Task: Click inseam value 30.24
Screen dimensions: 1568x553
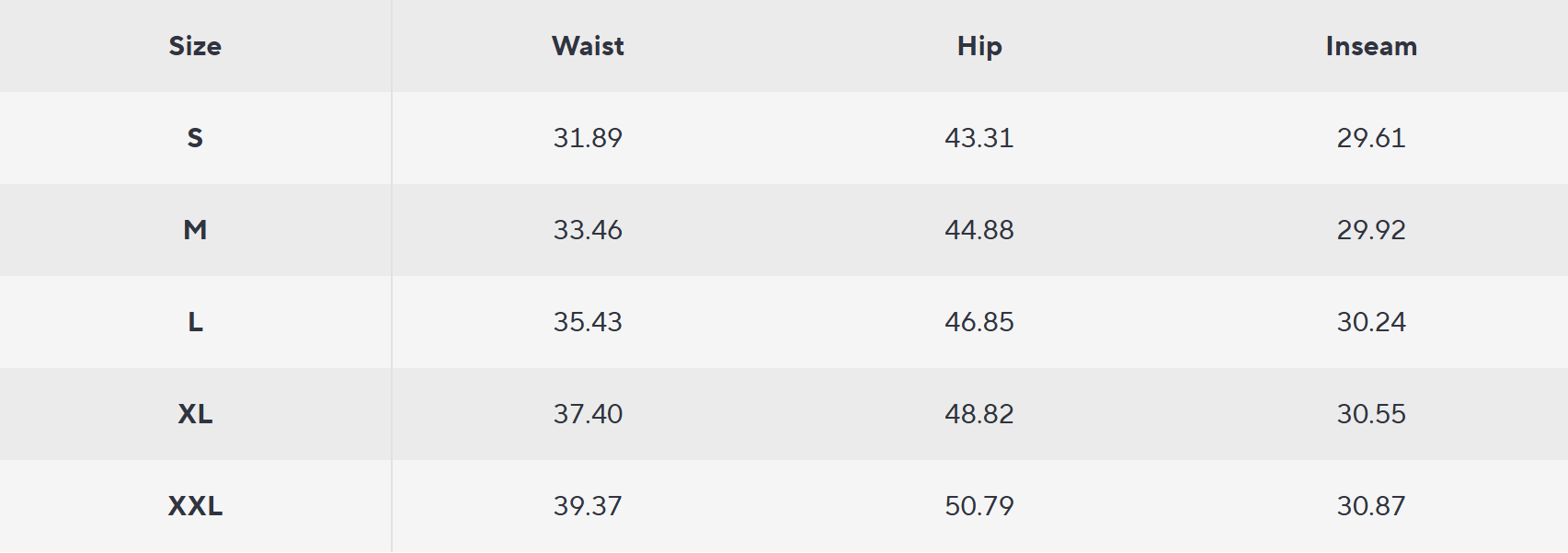Action: [1371, 322]
